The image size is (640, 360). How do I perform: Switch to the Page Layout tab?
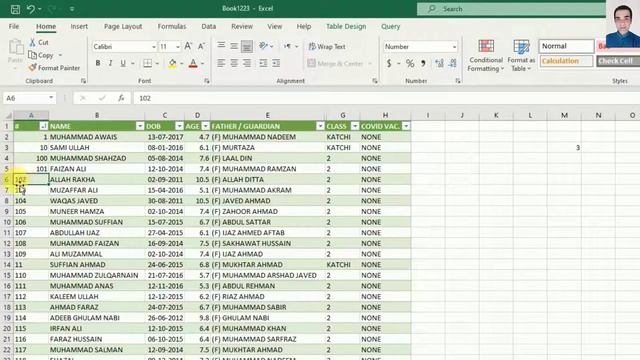click(123, 26)
